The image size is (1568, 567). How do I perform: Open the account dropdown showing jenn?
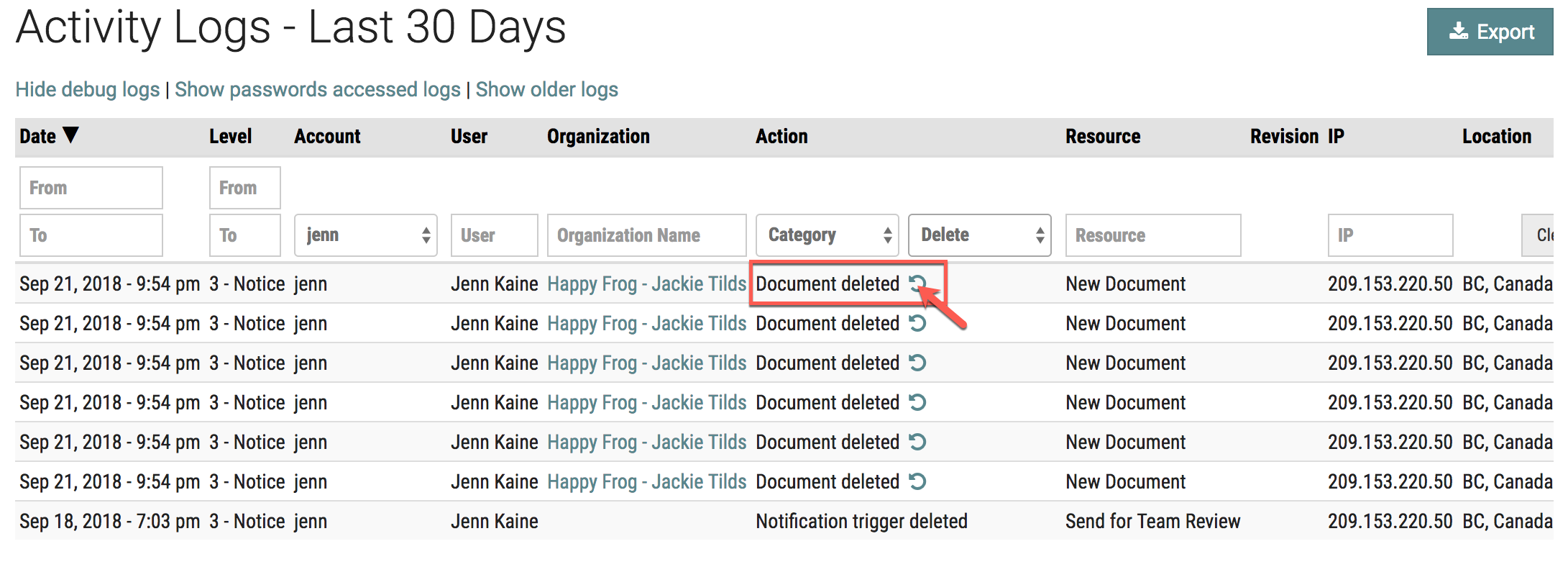(x=365, y=235)
